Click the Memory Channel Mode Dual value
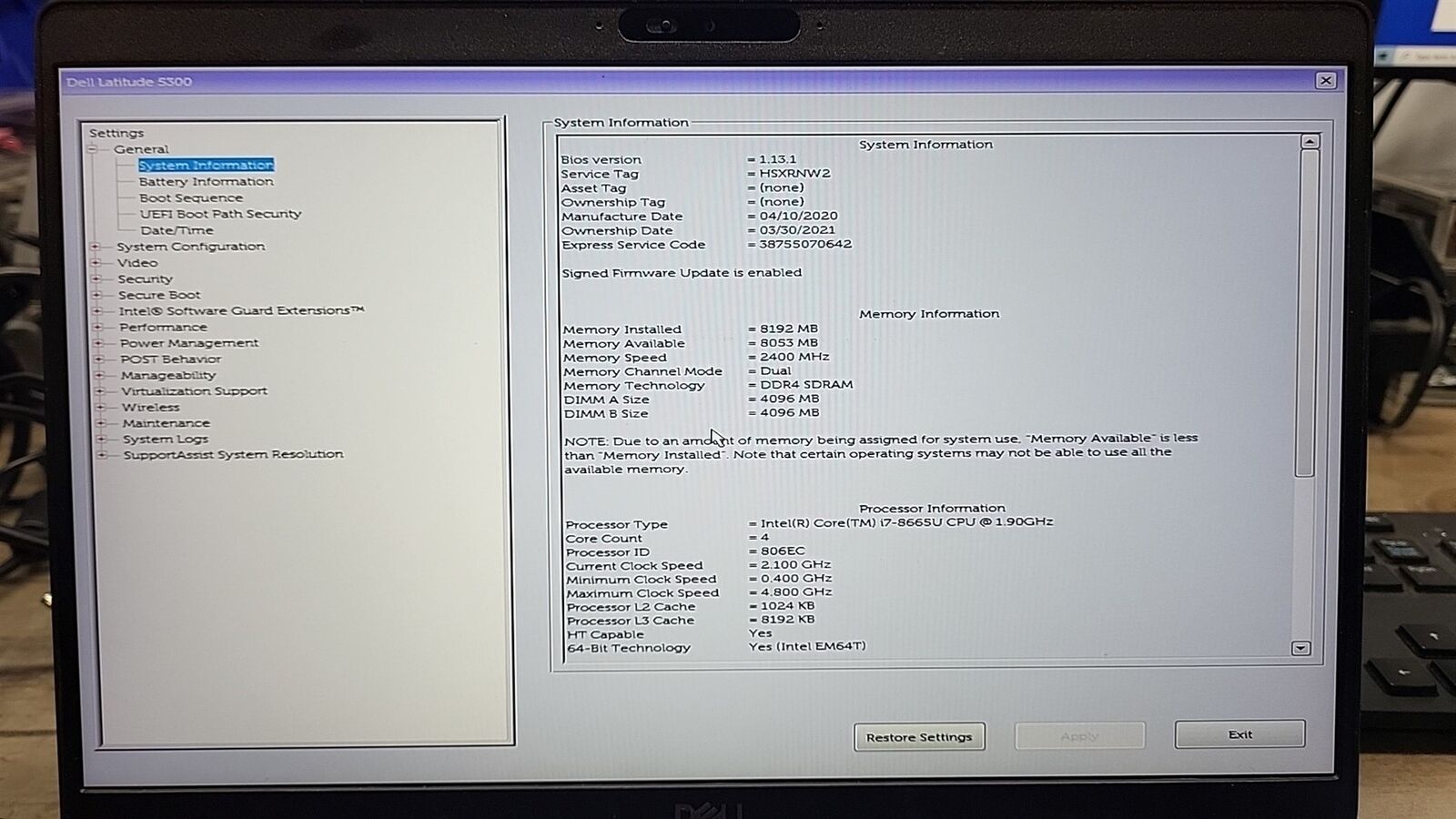Image resolution: width=1456 pixels, height=819 pixels. click(775, 371)
